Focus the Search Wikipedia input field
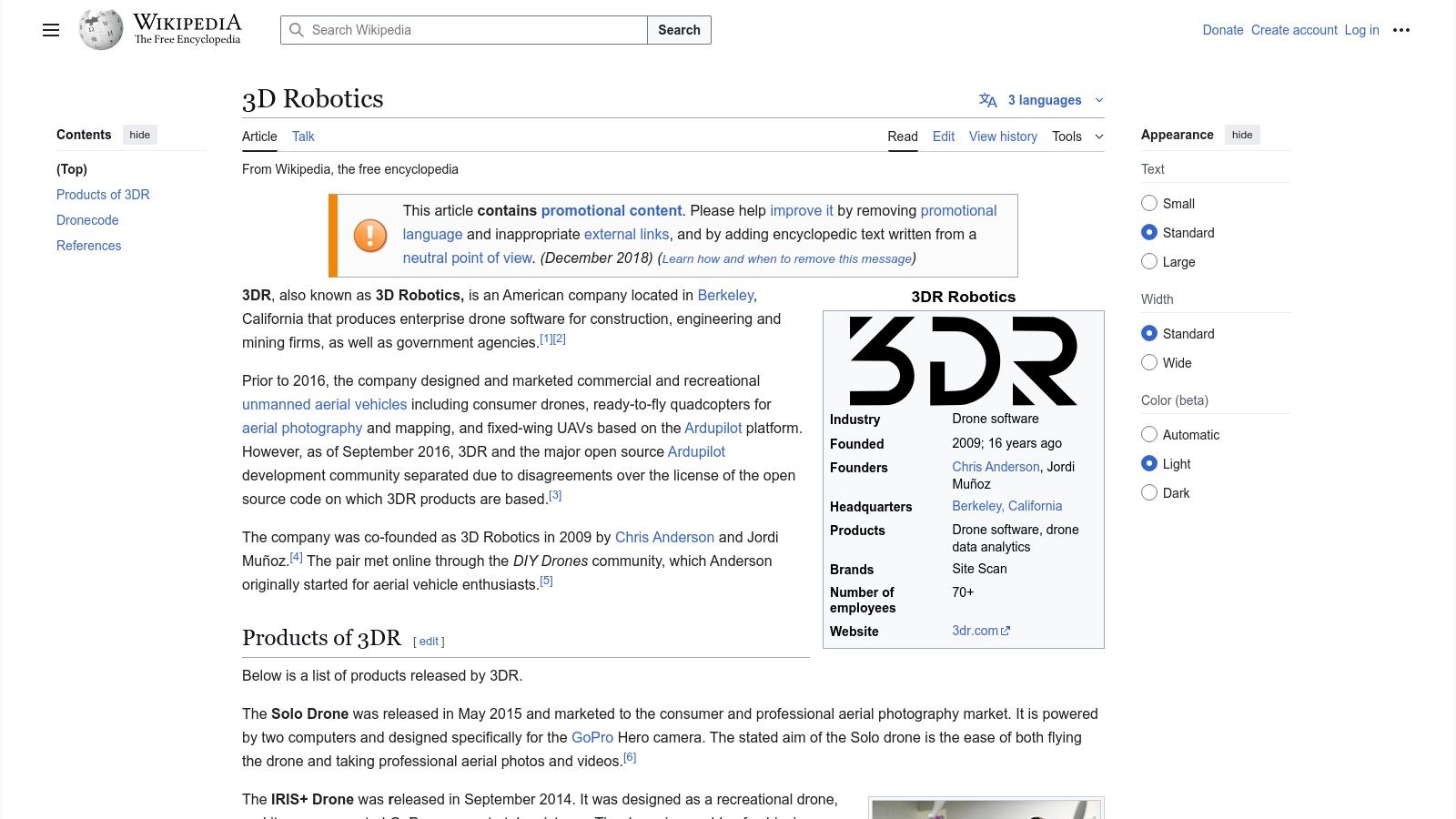Viewport: 1456px width, 819px height. 464,30
